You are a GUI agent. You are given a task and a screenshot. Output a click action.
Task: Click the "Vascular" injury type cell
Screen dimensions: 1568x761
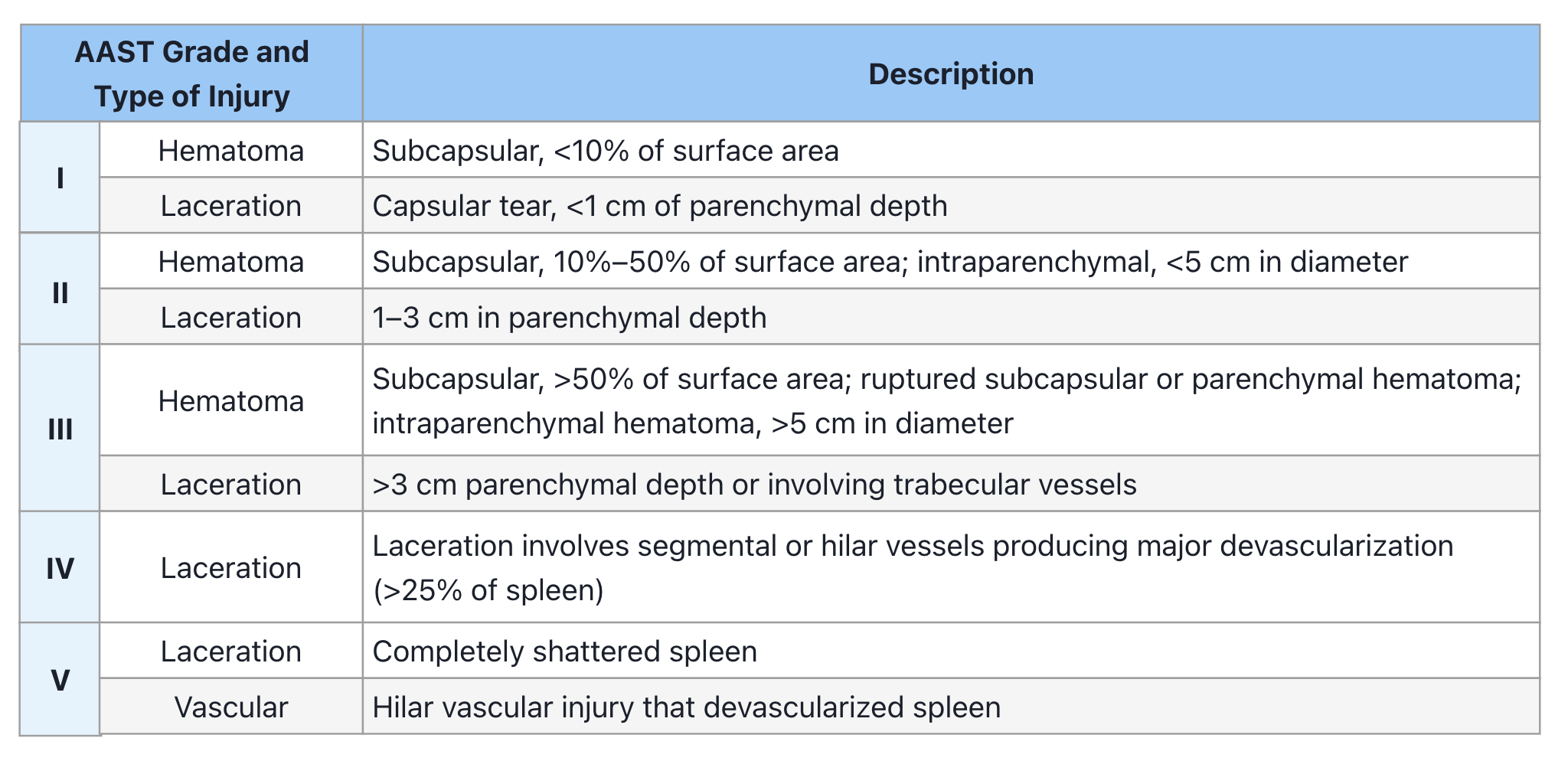230,707
